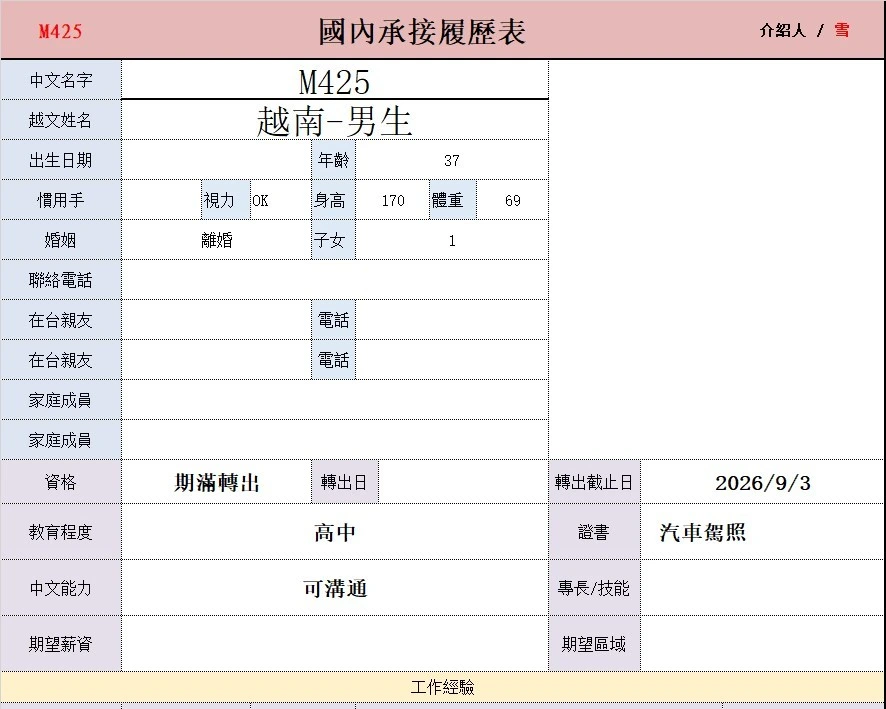This screenshot has width=886, height=709.
Task: Click the 子女 label cell
Action: pos(333,241)
